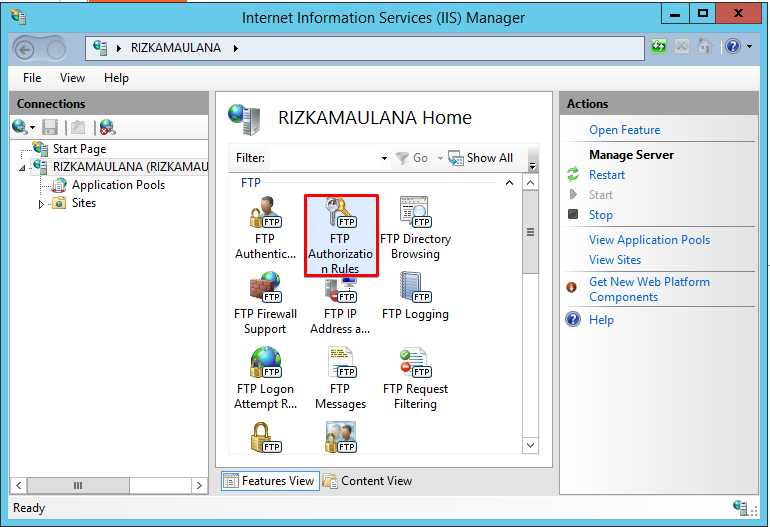Click the Restart server link
The width and height of the screenshot is (770, 527).
(607, 175)
